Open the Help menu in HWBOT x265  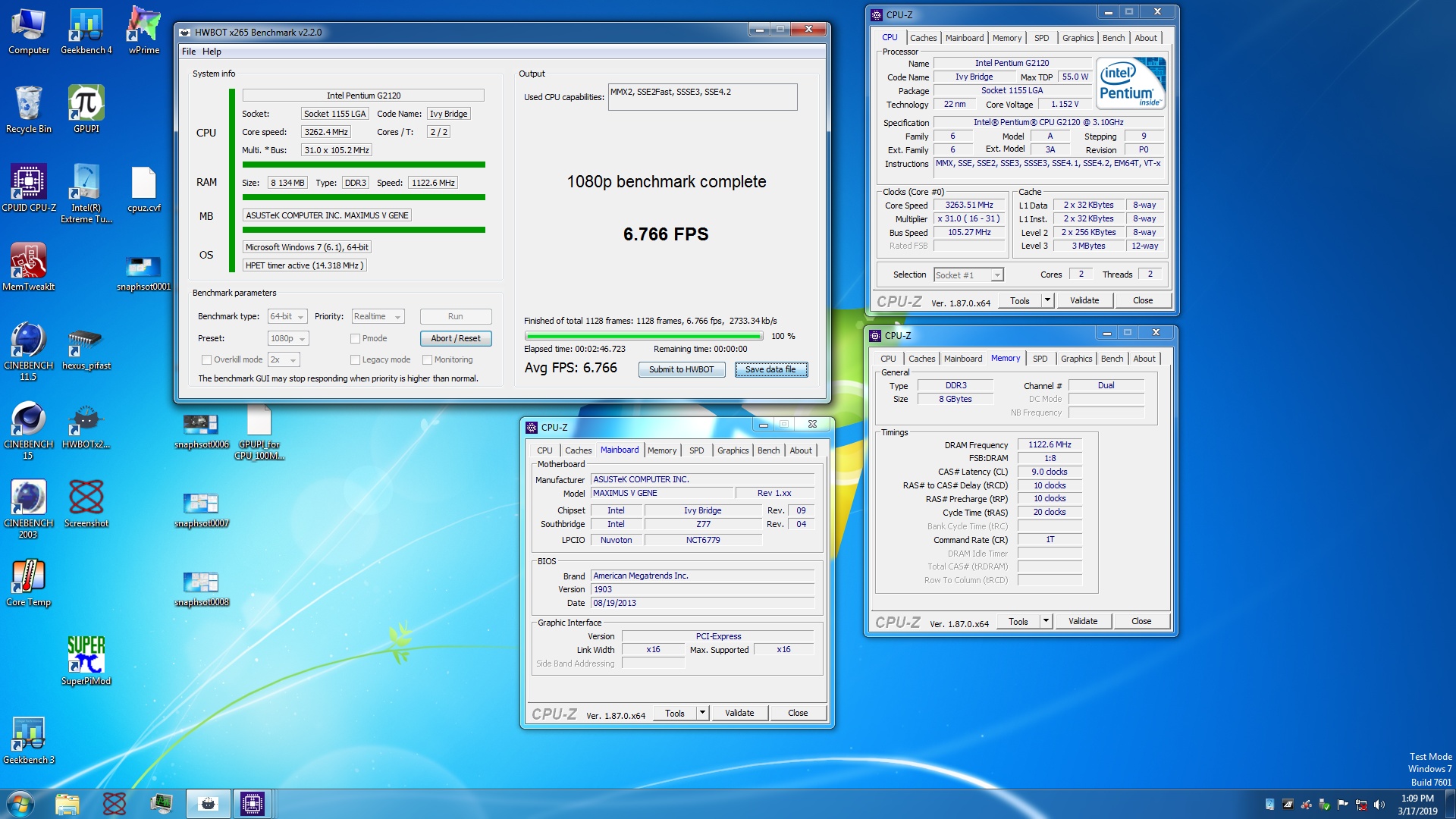click(212, 52)
